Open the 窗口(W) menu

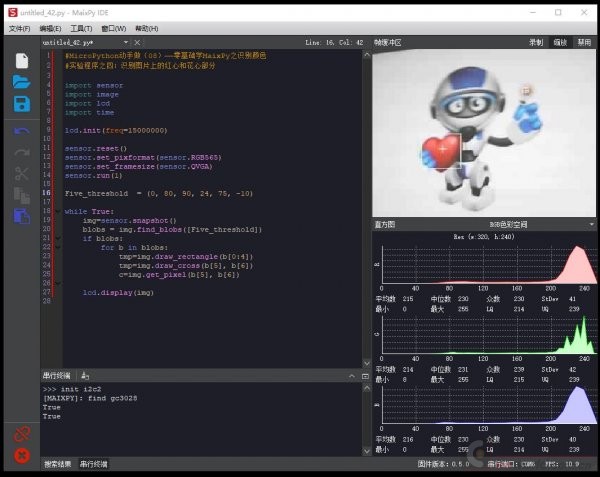pos(114,29)
